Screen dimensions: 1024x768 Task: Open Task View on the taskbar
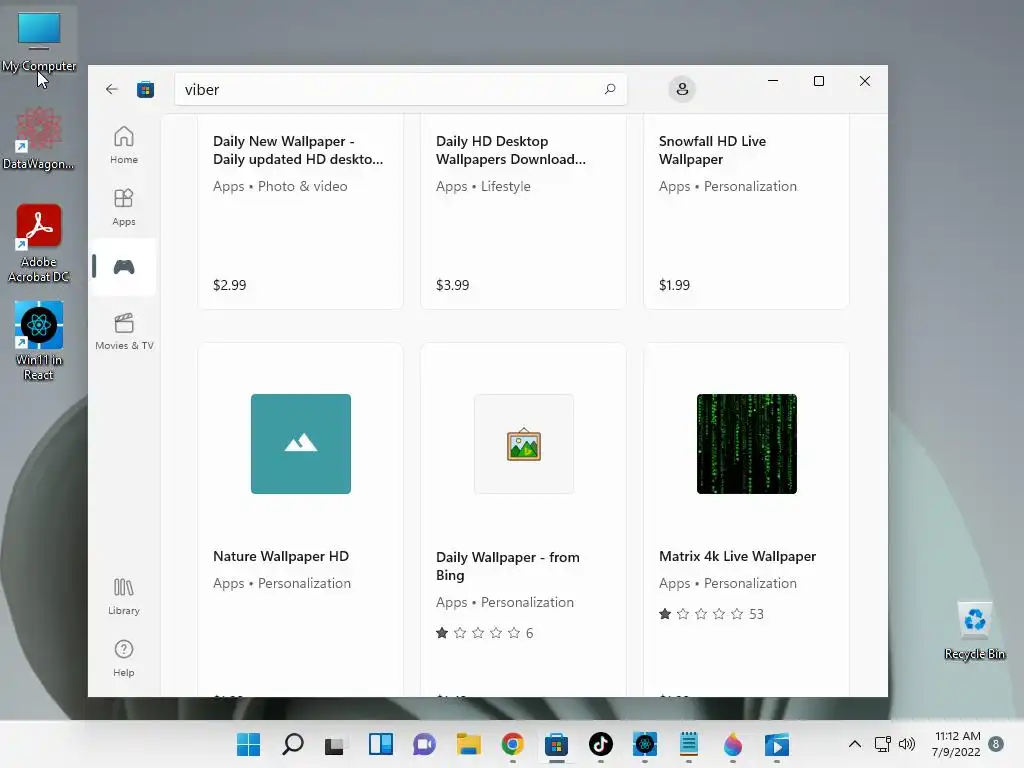tap(336, 744)
